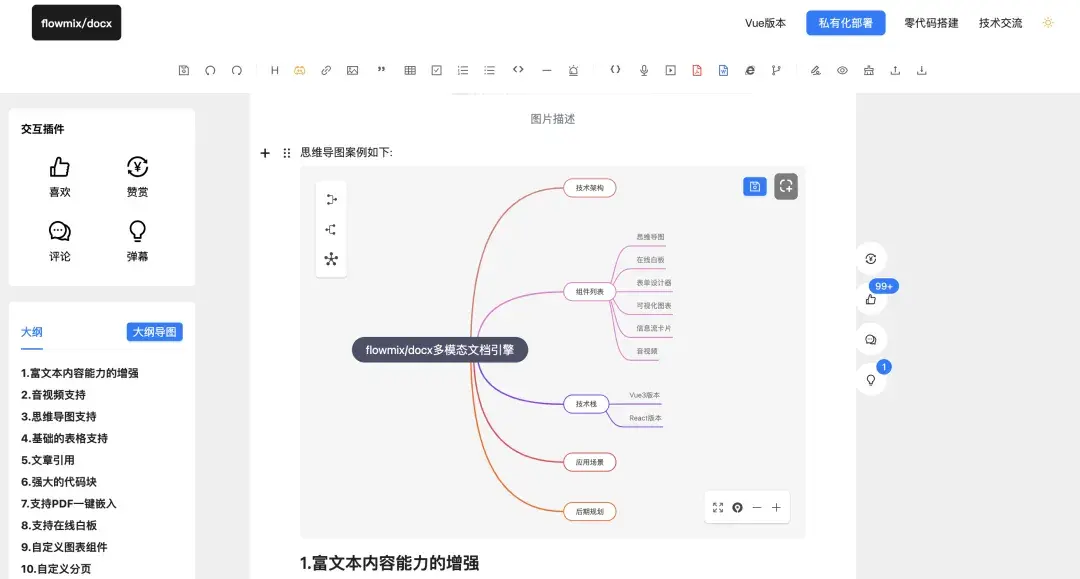Click the flowmix/docx logo
Viewport: 1080px width, 579px height.
[76, 23]
